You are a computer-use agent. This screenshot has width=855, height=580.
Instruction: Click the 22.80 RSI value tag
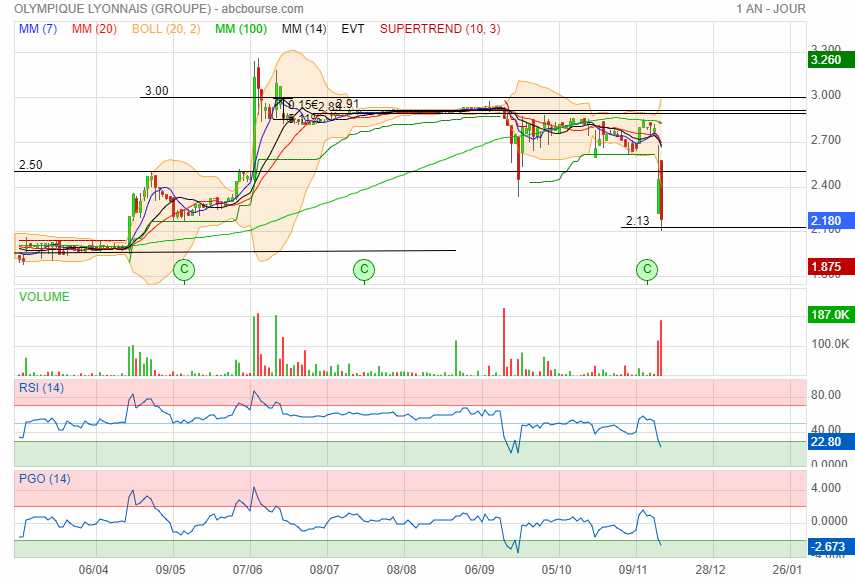point(830,442)
